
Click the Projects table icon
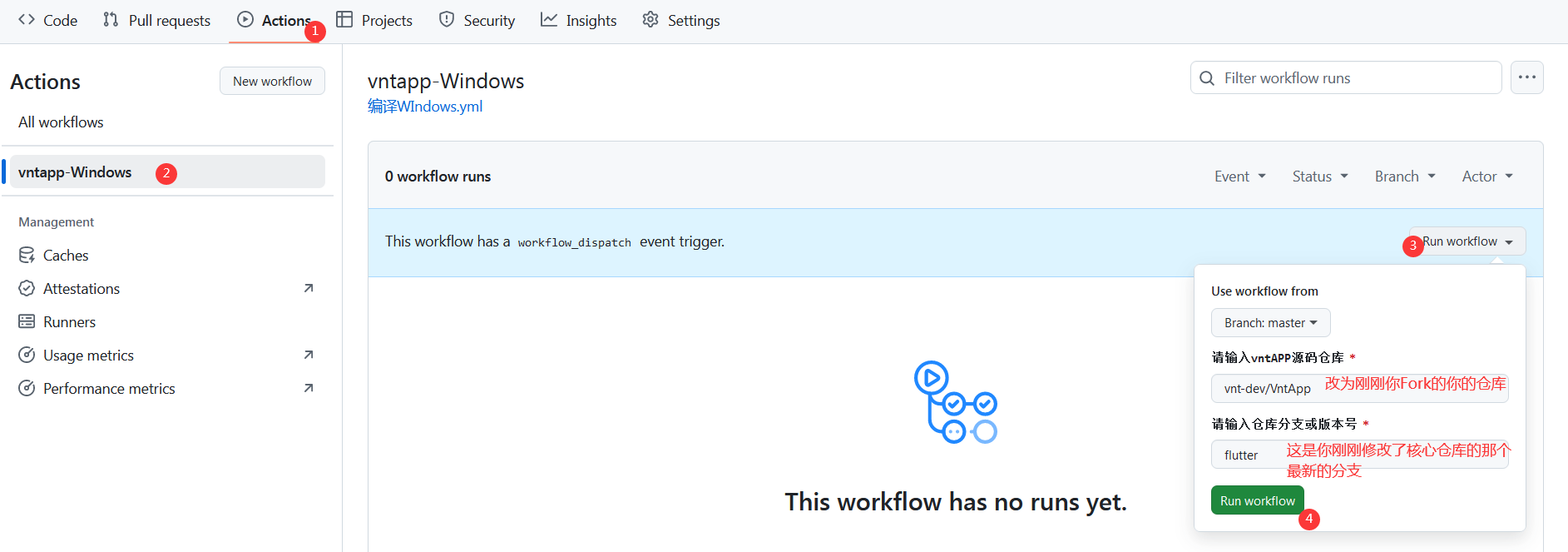point(344,20)
